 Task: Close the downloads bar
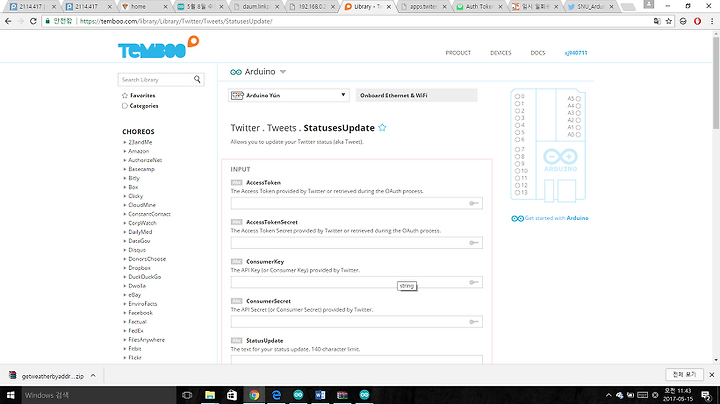712,375
